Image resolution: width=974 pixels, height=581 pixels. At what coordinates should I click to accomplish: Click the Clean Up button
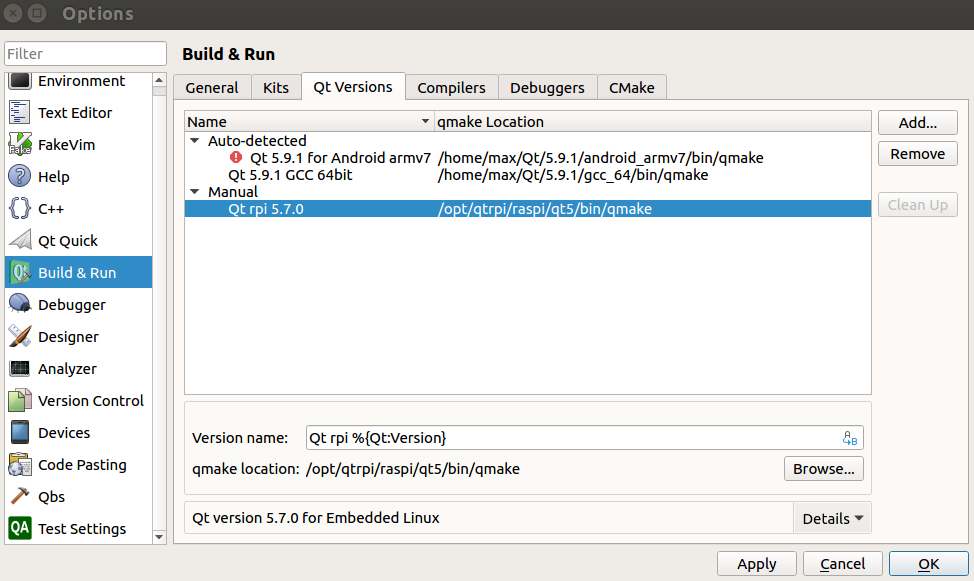[x=917, y=204]
